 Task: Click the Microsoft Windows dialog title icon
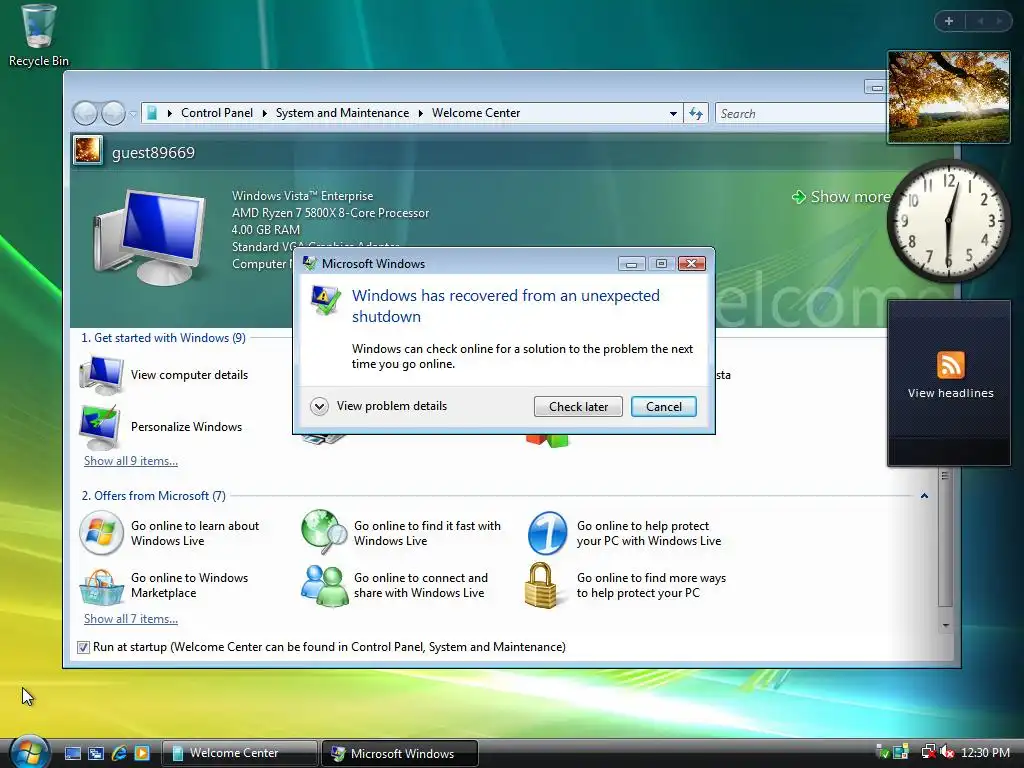click(x=310, y=263)
